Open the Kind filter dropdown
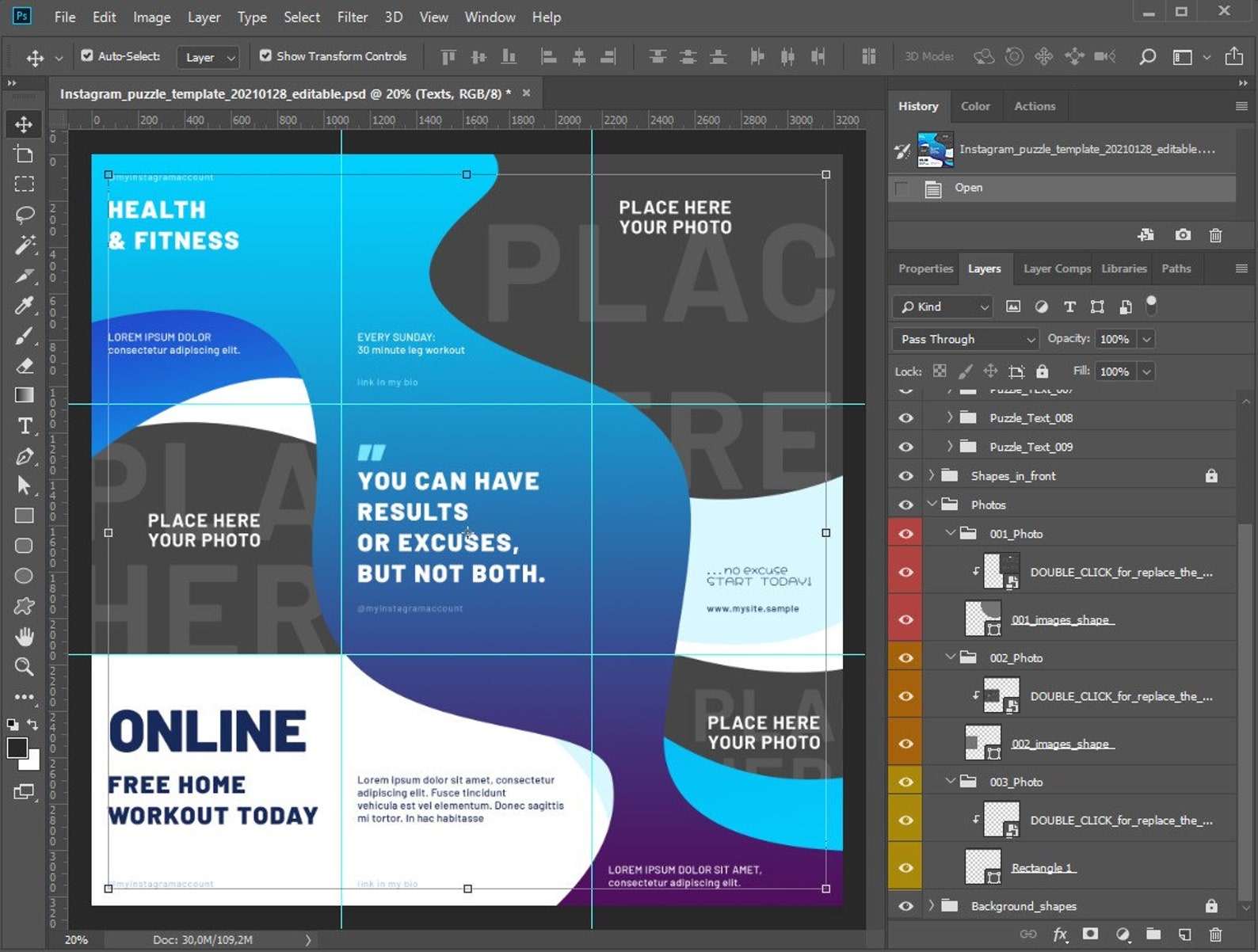The image size is (1258, 952). (943, 307)
